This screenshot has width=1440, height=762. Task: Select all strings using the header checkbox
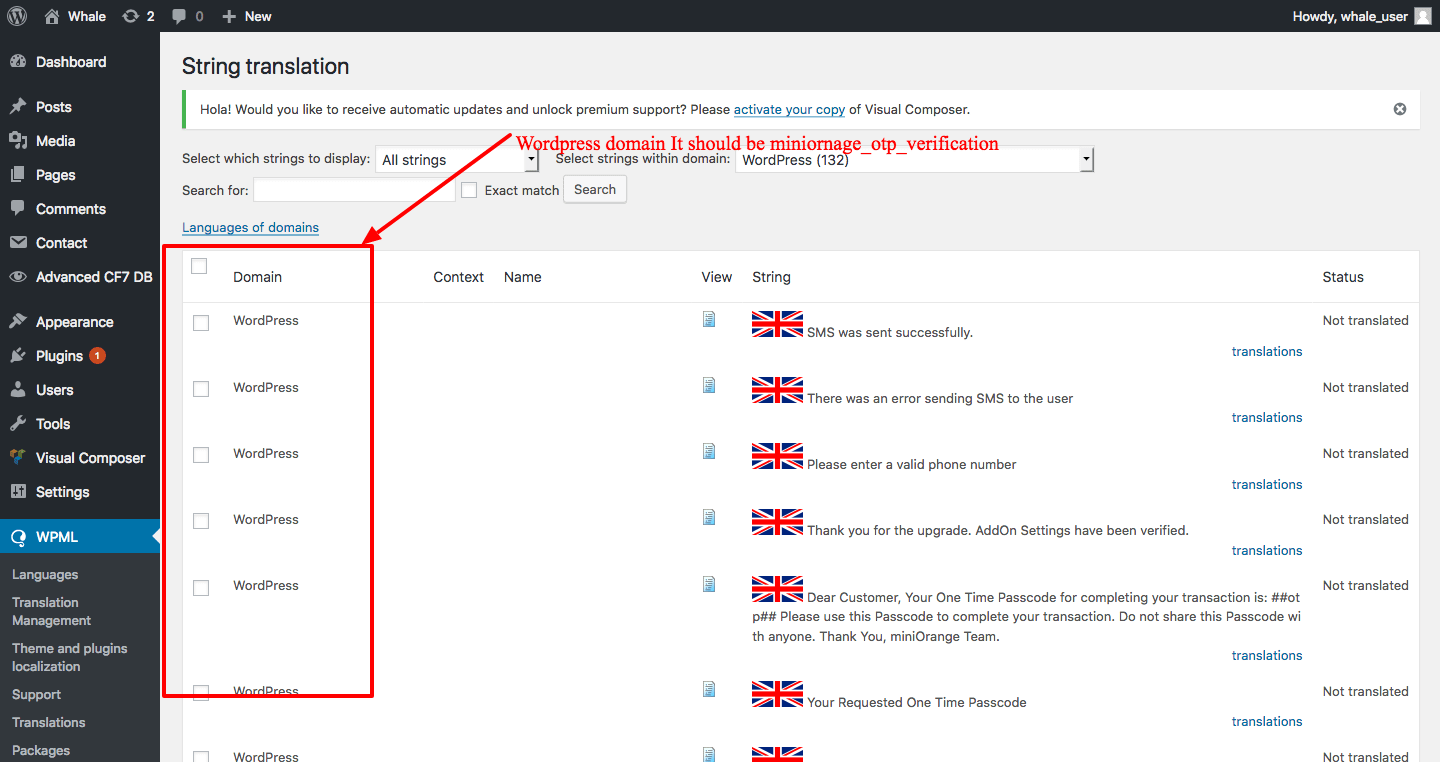click(x=199, y=265)
